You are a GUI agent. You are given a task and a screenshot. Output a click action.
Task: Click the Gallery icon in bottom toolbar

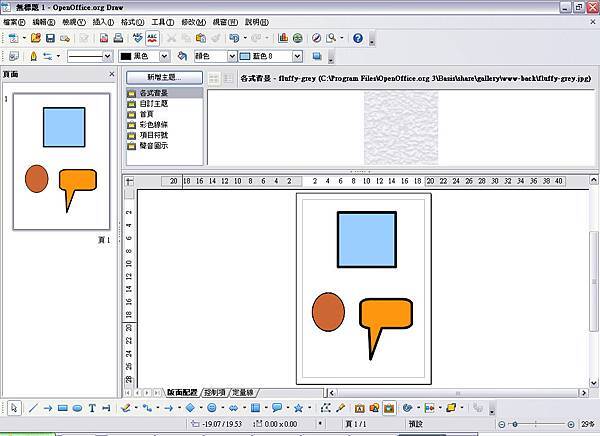point(390,408)
